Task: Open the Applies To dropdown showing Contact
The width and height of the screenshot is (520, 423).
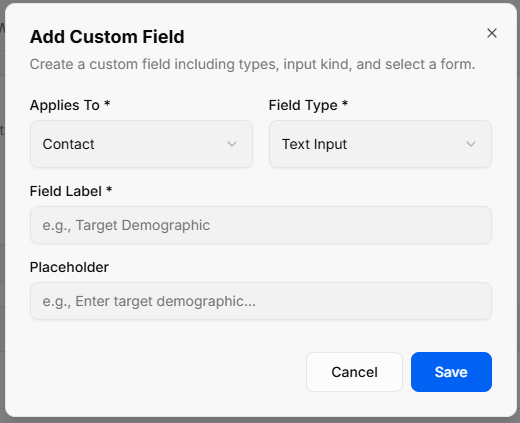Action: click(x=141, y=144)
